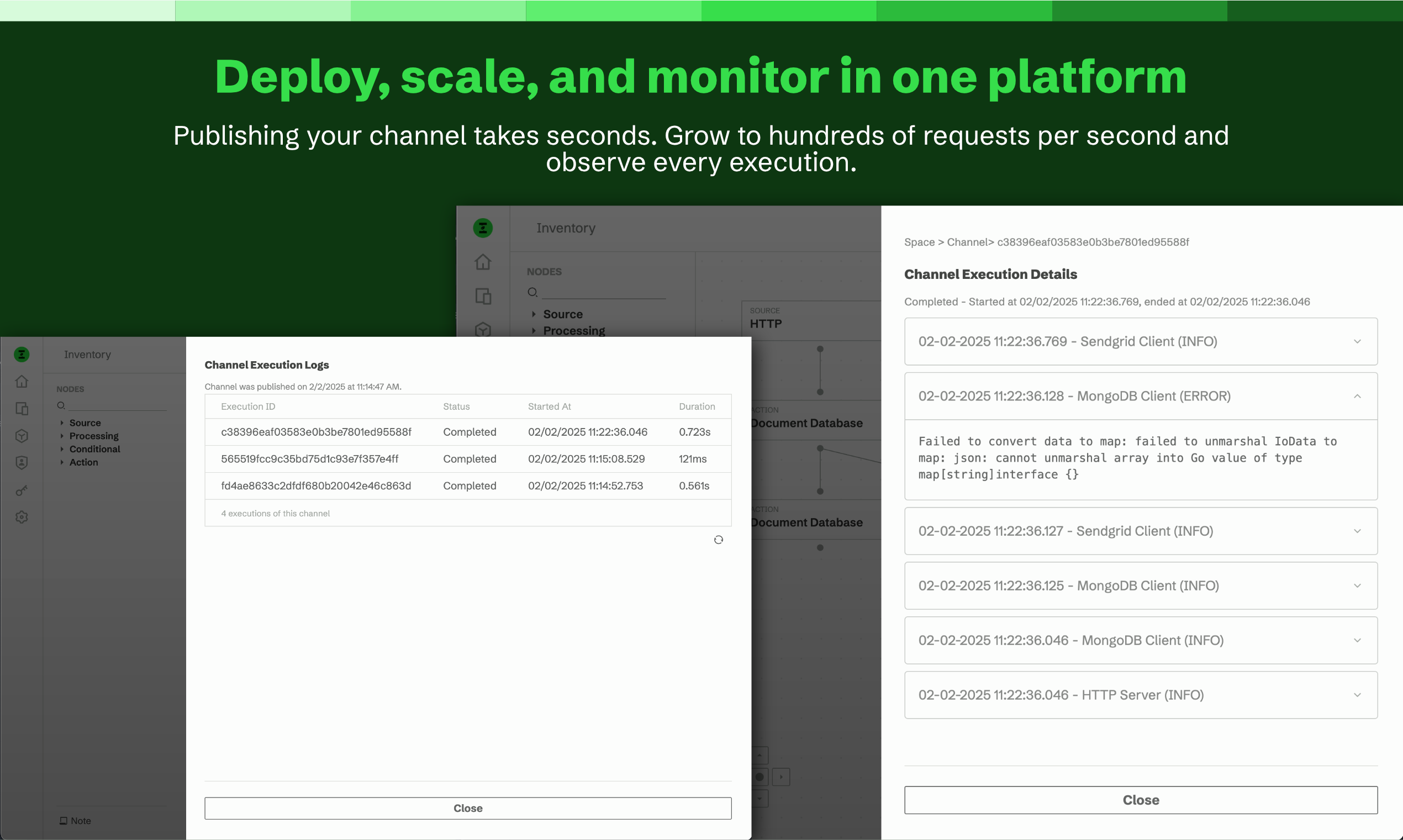Click the search icon in the back window NODES panel
Viewport: 1403px width, 840px height.
[532, 292]
